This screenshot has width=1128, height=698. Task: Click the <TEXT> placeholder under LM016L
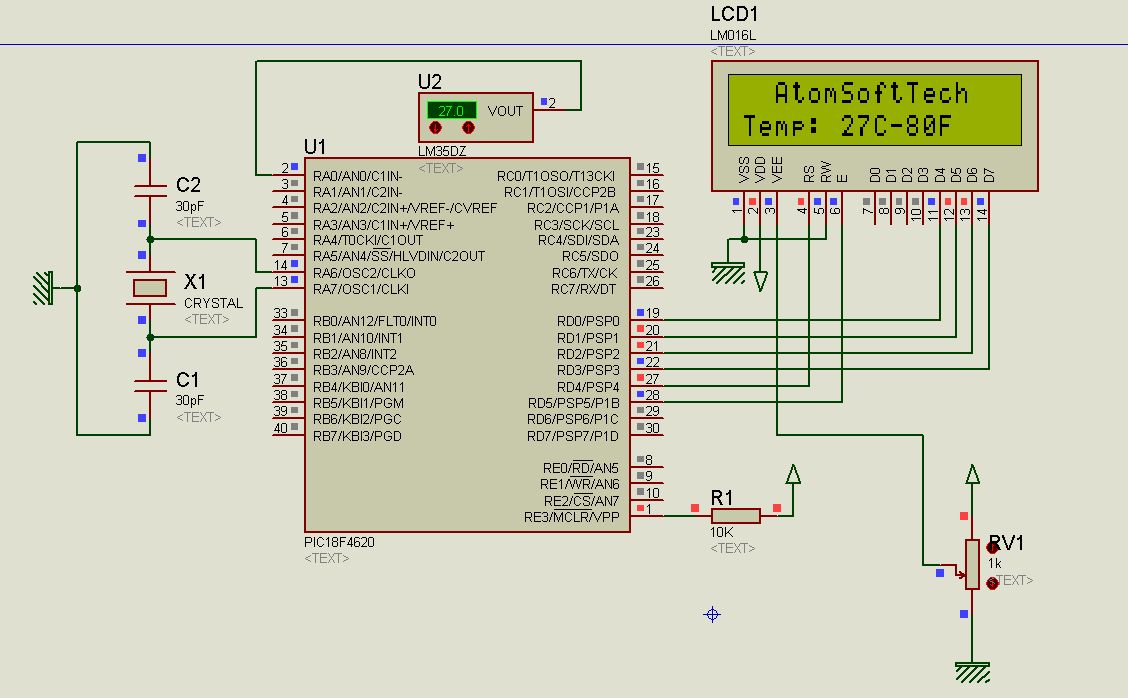coord(732,52)
